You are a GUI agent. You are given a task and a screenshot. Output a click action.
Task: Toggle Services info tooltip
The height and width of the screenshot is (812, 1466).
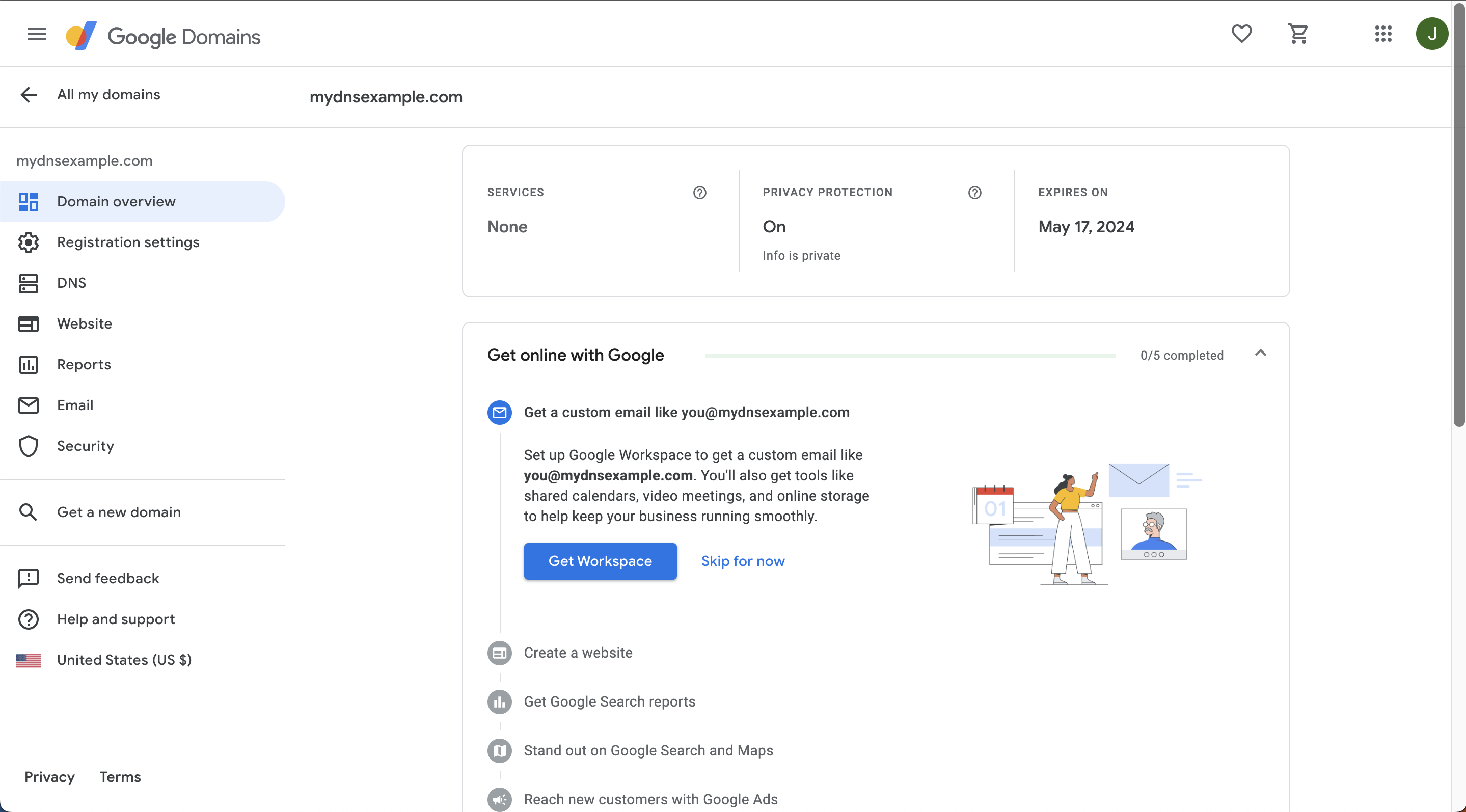tap(700, 192)
